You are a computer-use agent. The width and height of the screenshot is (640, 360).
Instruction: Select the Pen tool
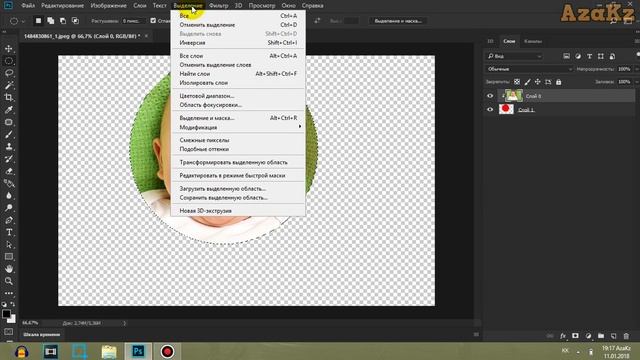[9, 220]
